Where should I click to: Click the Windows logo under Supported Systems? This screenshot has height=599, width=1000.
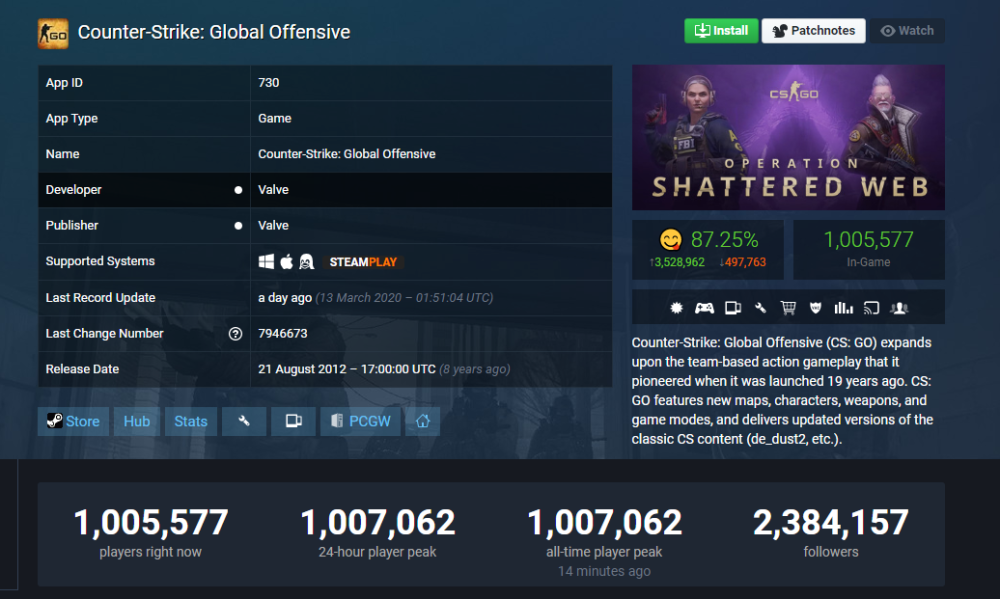click(266, 262)
